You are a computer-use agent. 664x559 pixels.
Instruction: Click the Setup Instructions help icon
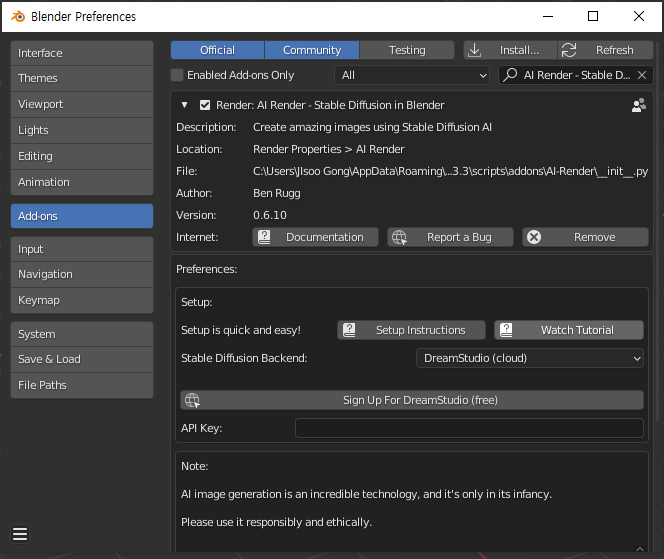(x=349, y=330)
